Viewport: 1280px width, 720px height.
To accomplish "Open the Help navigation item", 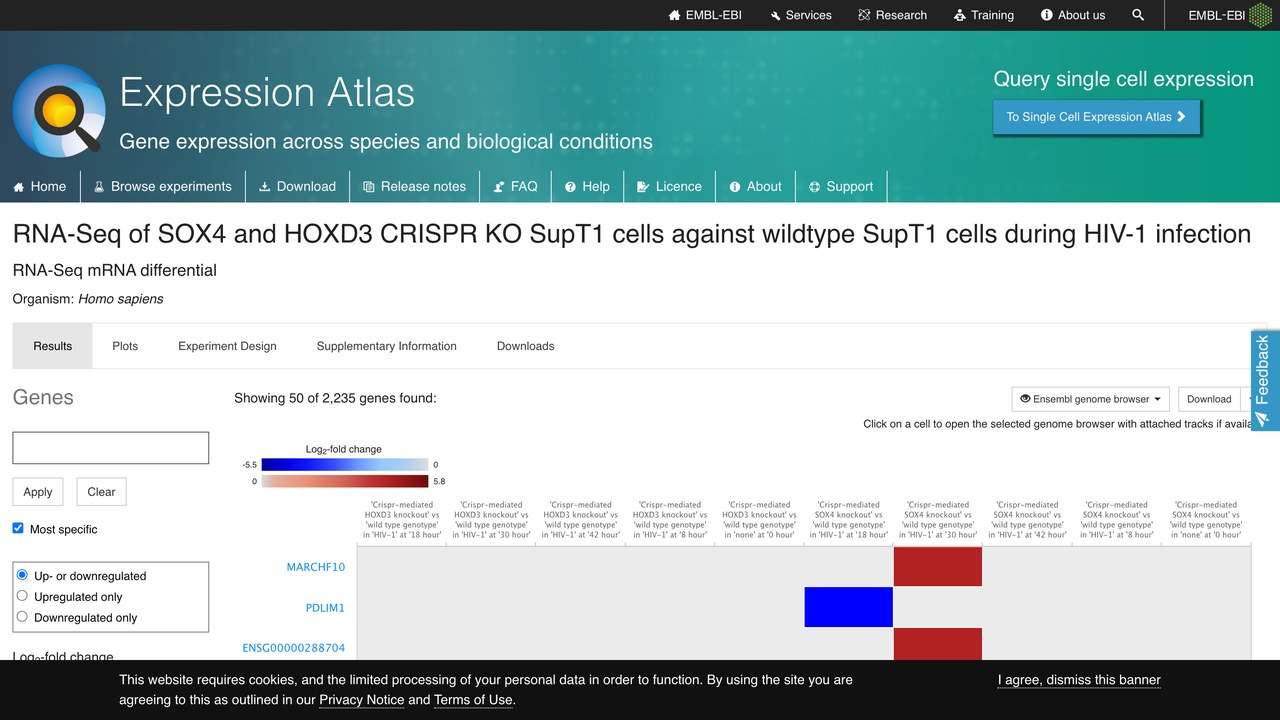I will click(587, 186).
